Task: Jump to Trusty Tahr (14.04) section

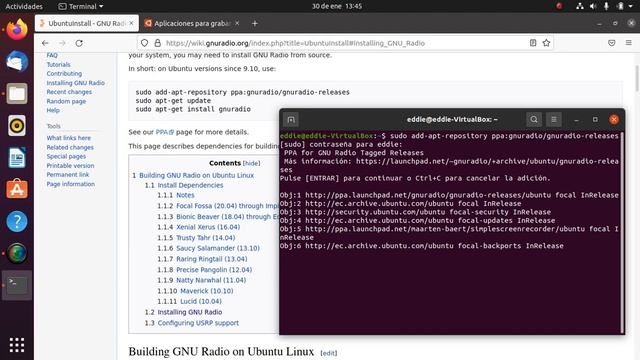Action: point(205,238)
